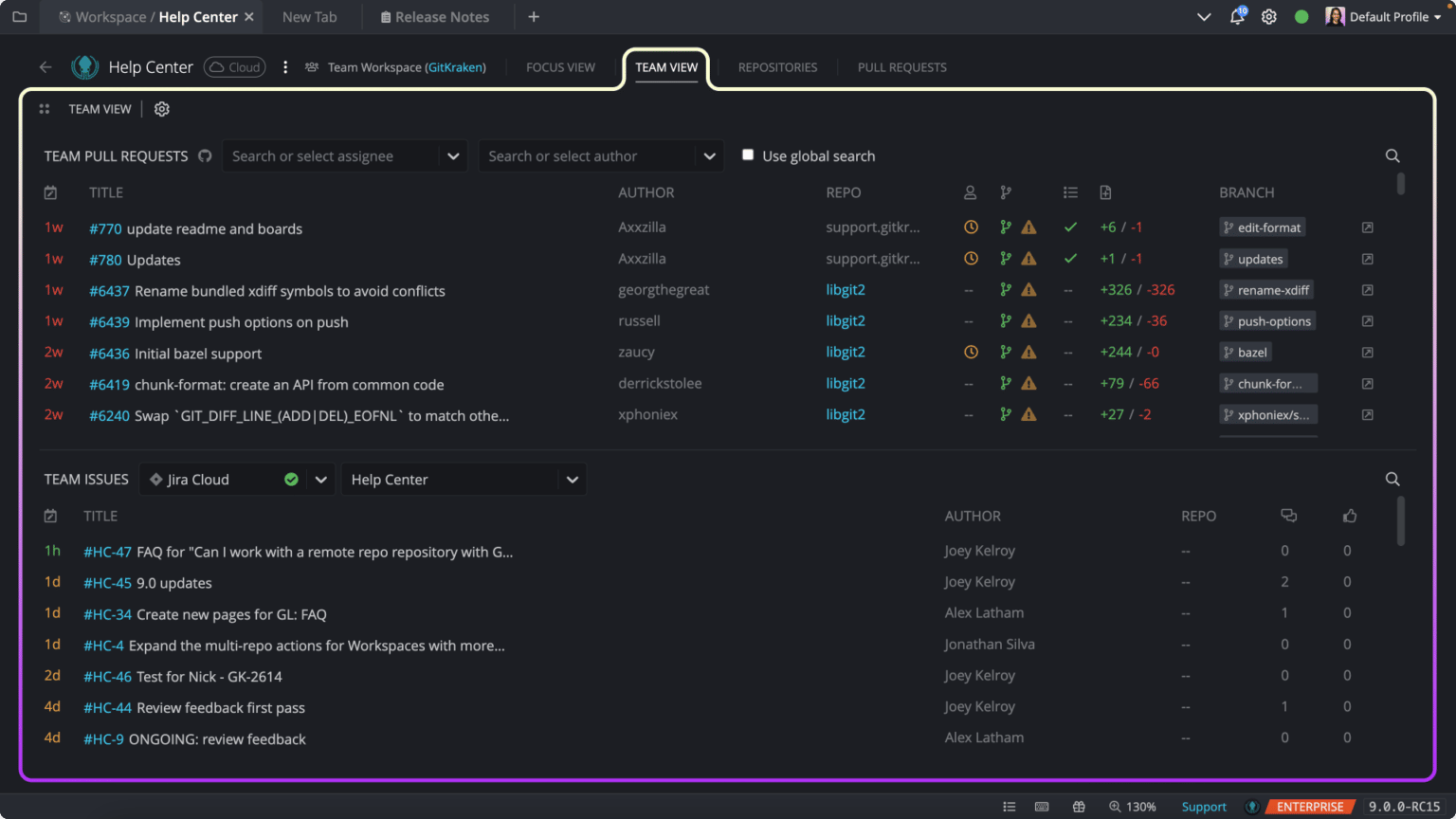1456x819 pixels.
Task: Click the keyboard shortcuts icon in status bar
Action: click(x=1043, y=807)
